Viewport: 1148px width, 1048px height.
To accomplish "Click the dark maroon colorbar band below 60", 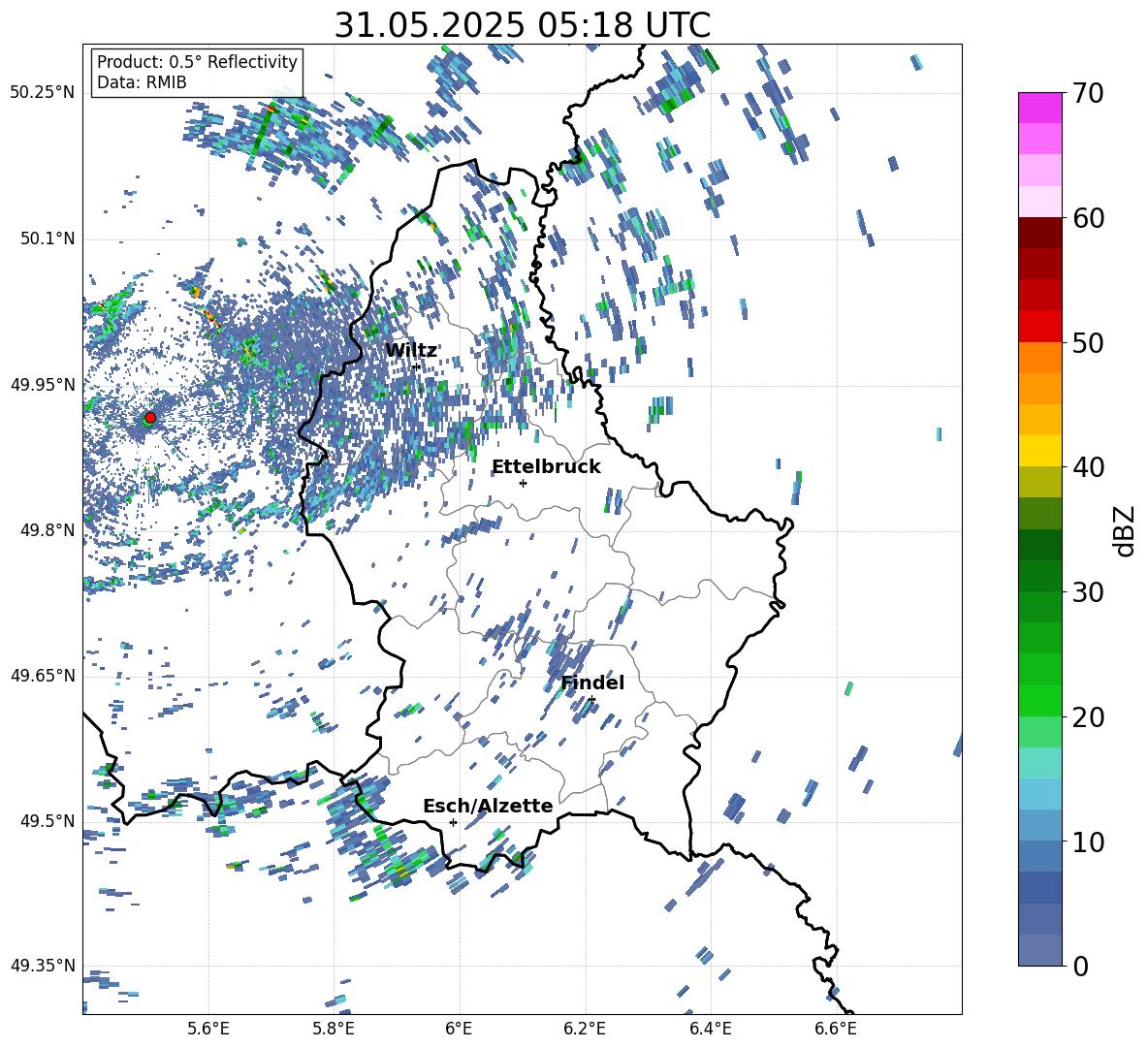I will click(x=1039, y=233).
